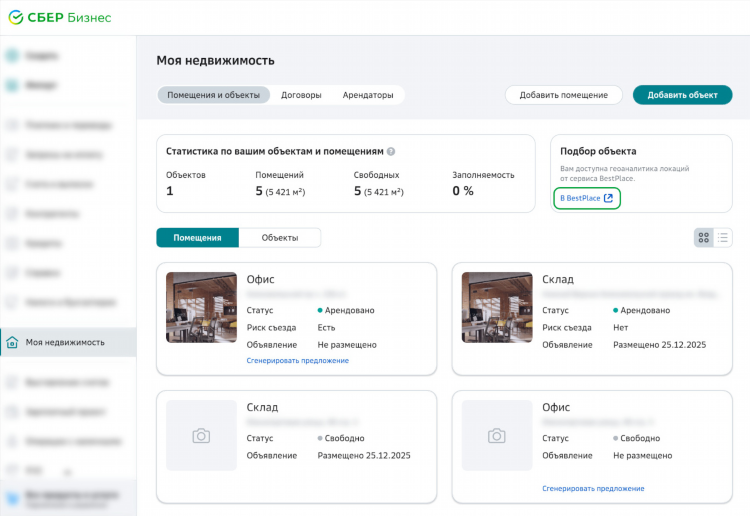Click the Помещений 5 (5 421 м²) value
750x516 pixels.
click(280, 191)
